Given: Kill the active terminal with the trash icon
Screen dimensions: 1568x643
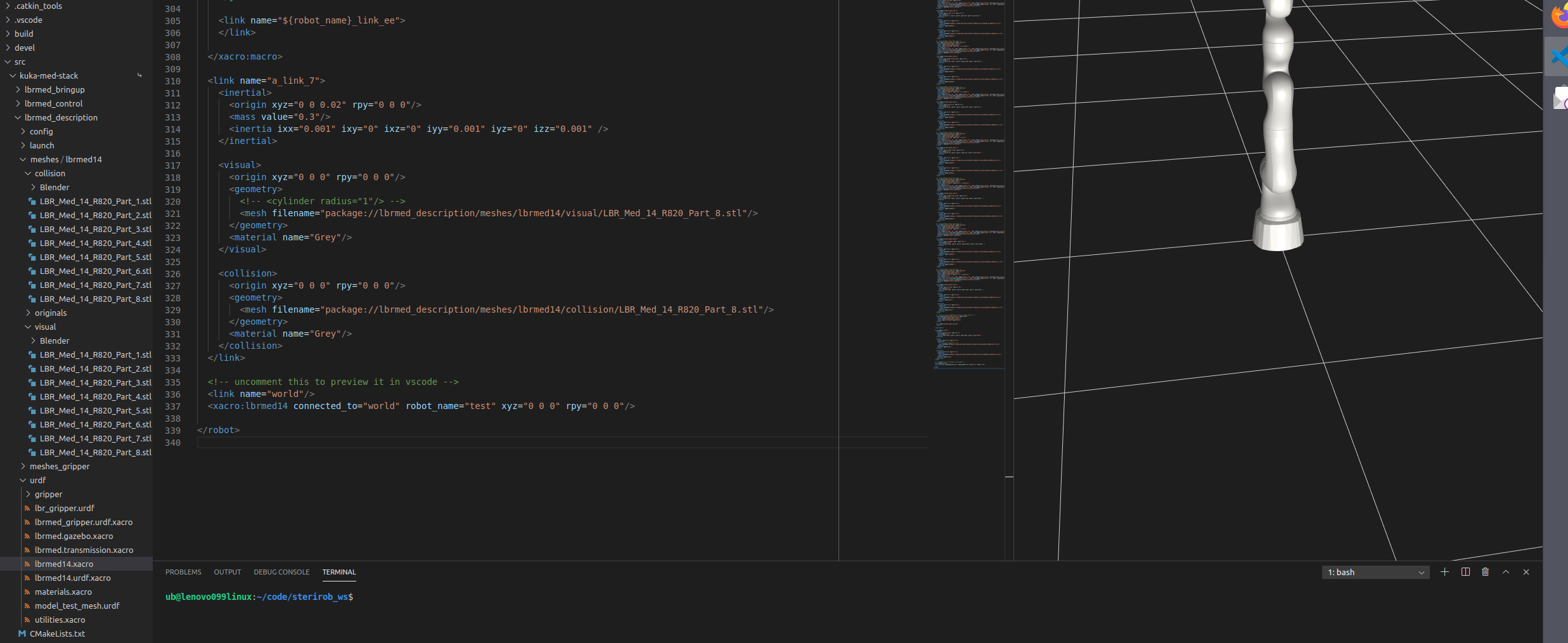Looking at the screenshot, I should 1485,572.
